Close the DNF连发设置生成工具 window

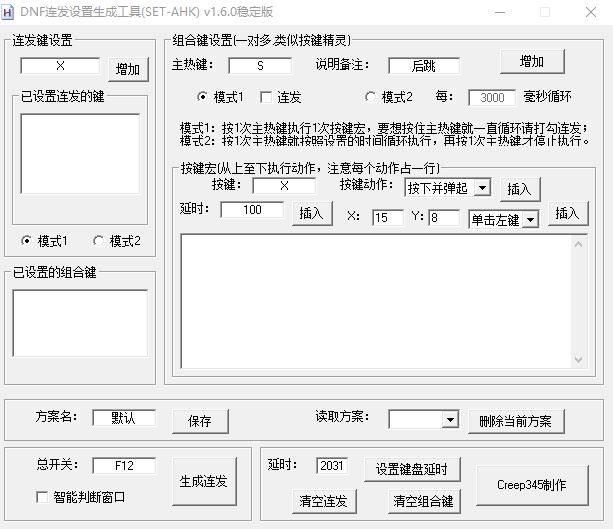click(591, 12)
